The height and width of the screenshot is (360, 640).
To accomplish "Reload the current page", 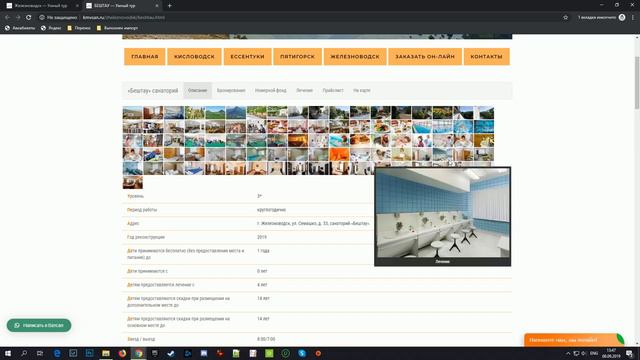I will (x=29, y=18).
